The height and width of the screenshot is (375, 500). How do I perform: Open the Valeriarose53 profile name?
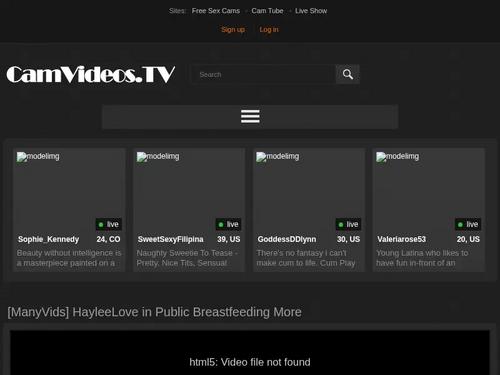(x=402, y=239)
